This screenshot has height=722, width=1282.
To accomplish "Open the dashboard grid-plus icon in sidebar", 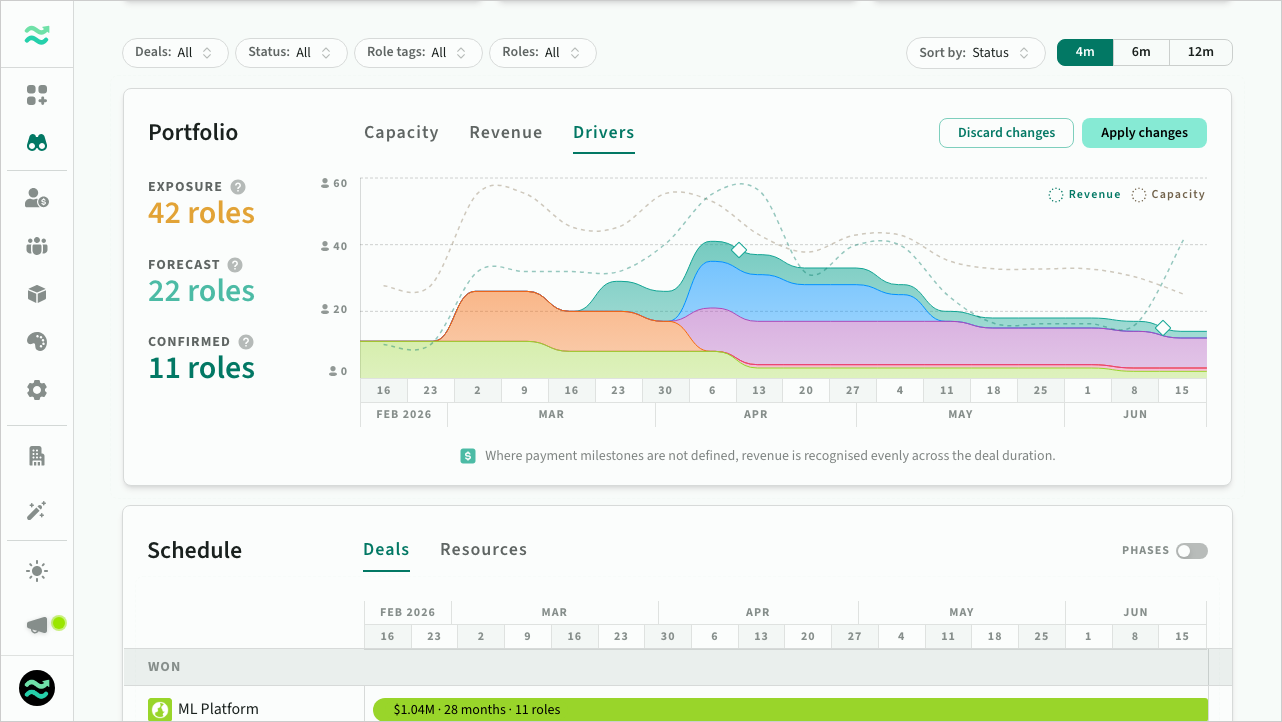I will (37, 96).
